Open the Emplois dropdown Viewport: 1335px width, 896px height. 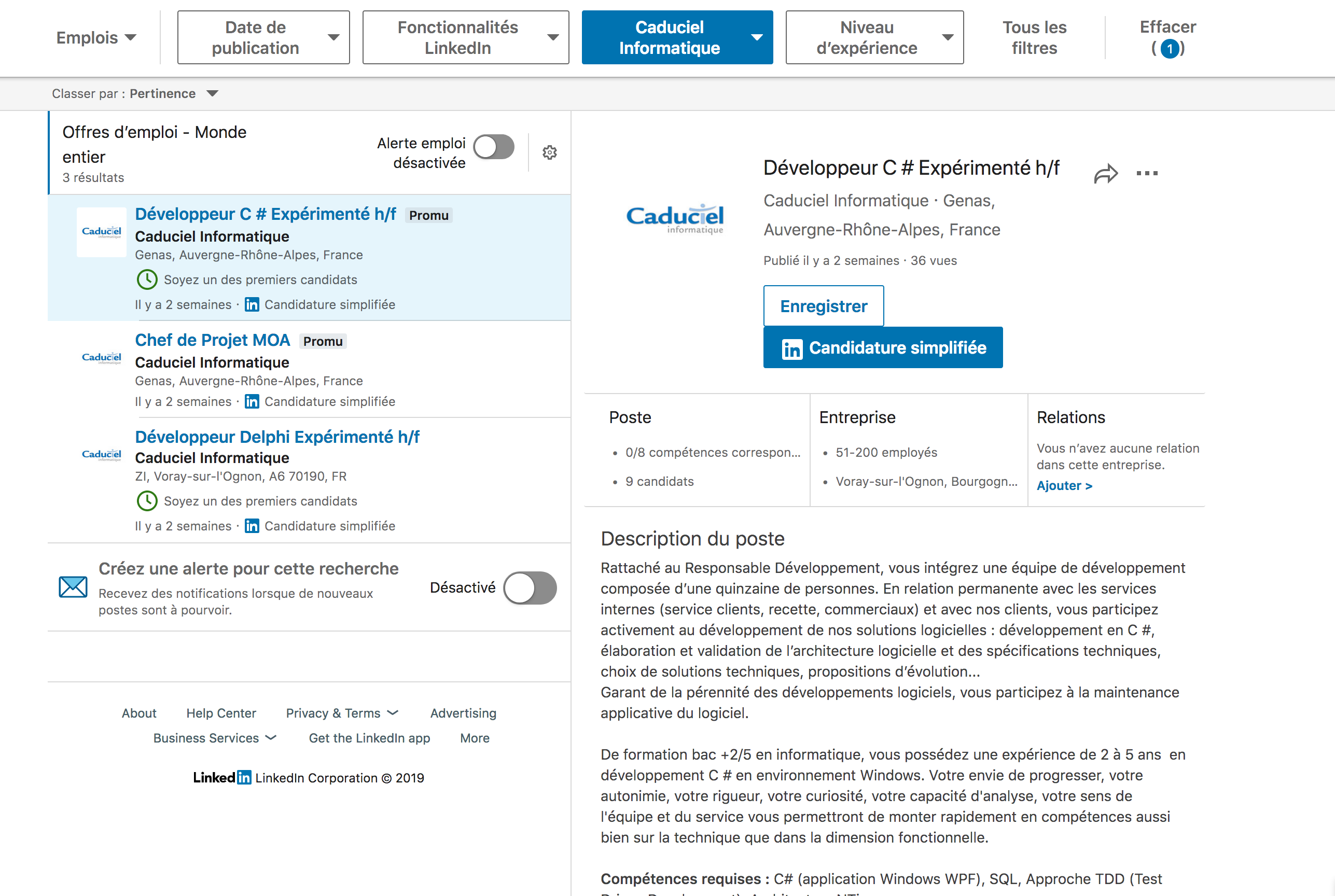click(96, 38)
